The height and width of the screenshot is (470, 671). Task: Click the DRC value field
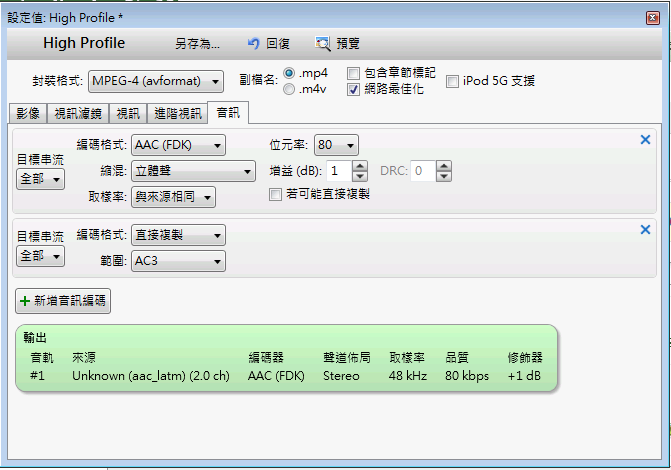coord(424,171)
